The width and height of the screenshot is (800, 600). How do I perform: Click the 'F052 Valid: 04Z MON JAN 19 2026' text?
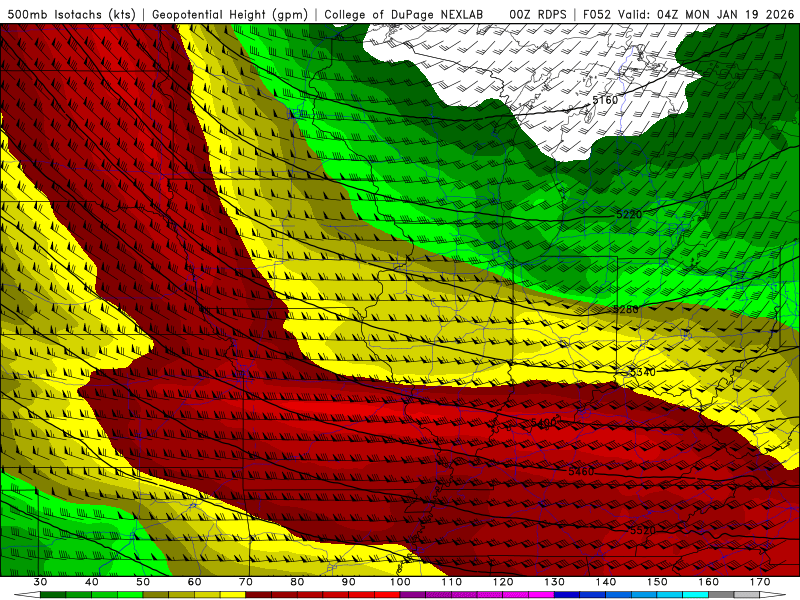(688, 14)
